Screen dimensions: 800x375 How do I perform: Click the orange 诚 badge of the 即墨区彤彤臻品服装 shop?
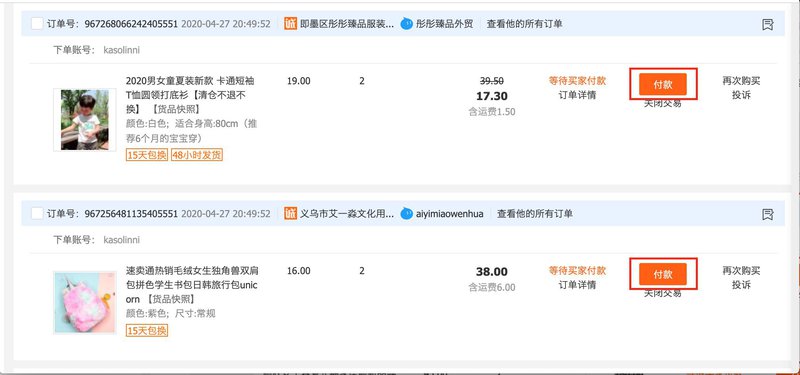coord(290,23)
